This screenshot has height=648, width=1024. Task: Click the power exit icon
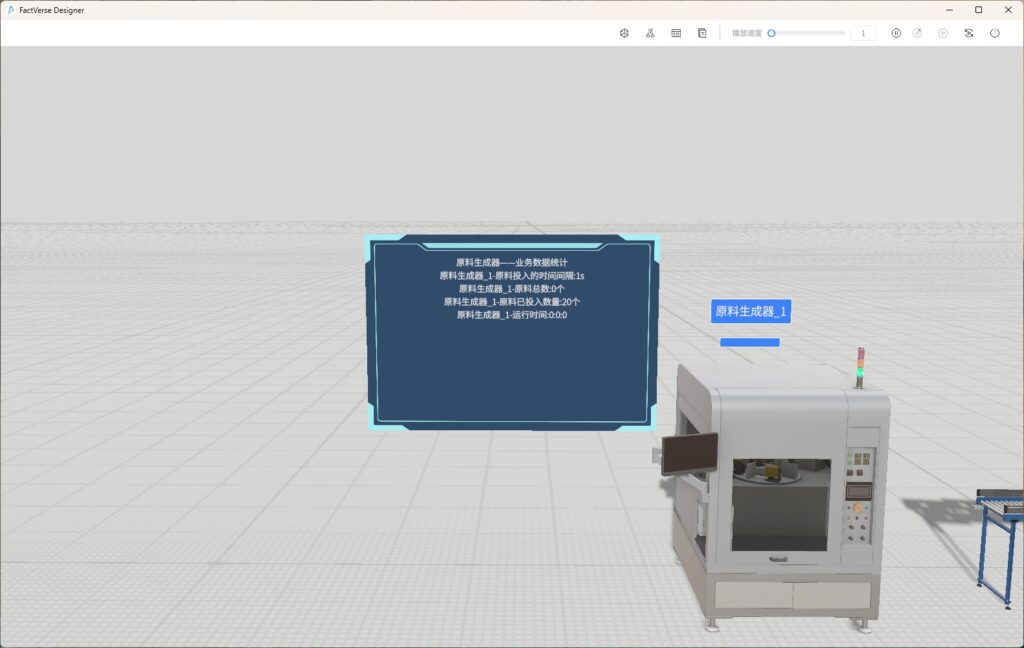pyautogui.click(x=994, y=33)
